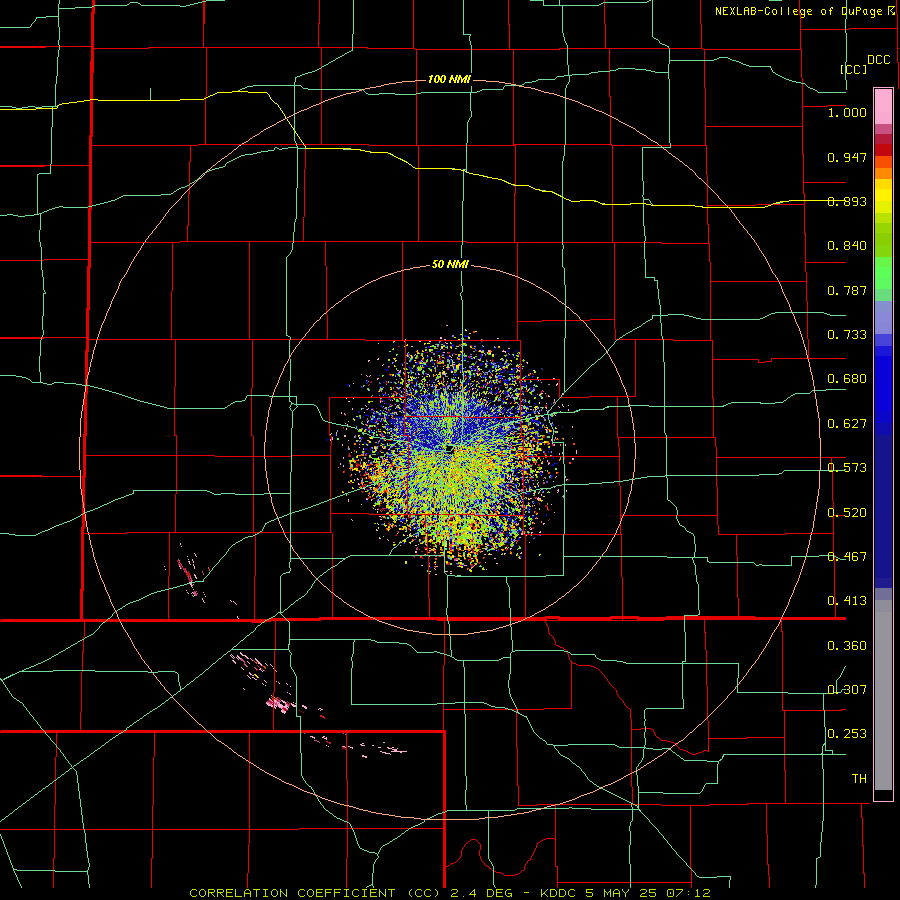The height and width of the screenshot is (900, 900).
Task: Select the [CC] units label
Action: (x=853, y=69)
